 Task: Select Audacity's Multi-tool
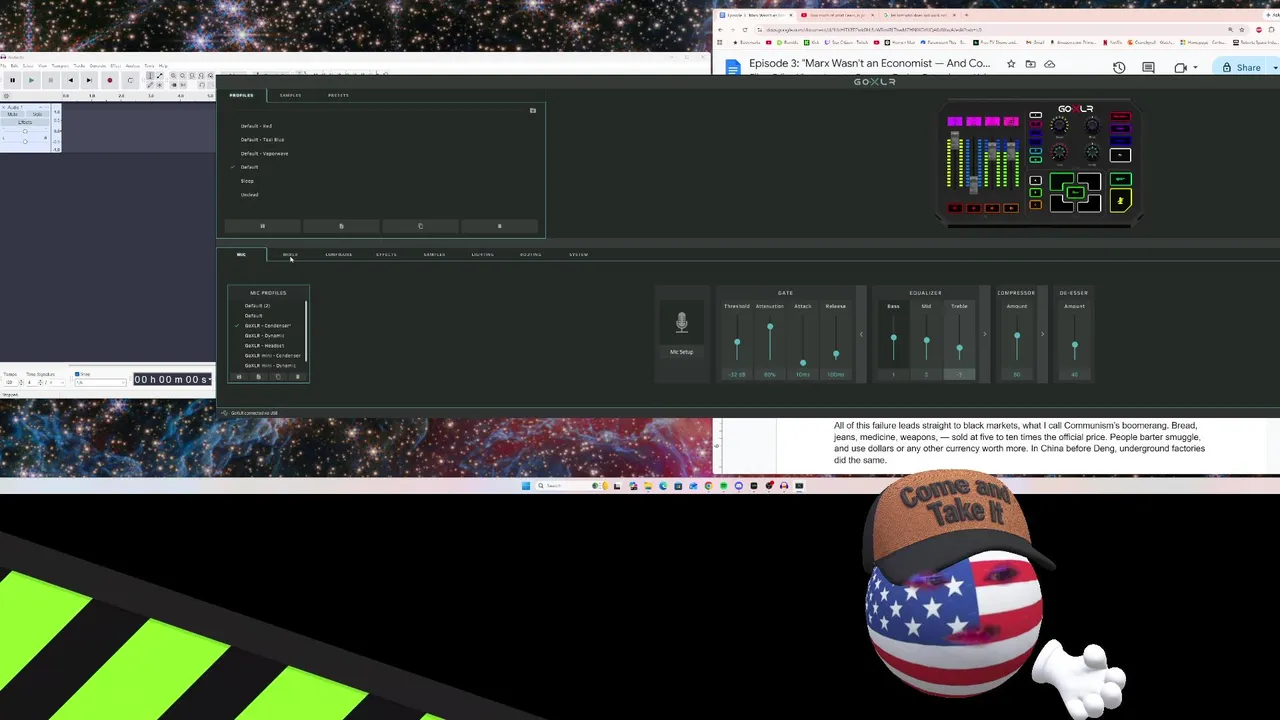tap(159, 85)
